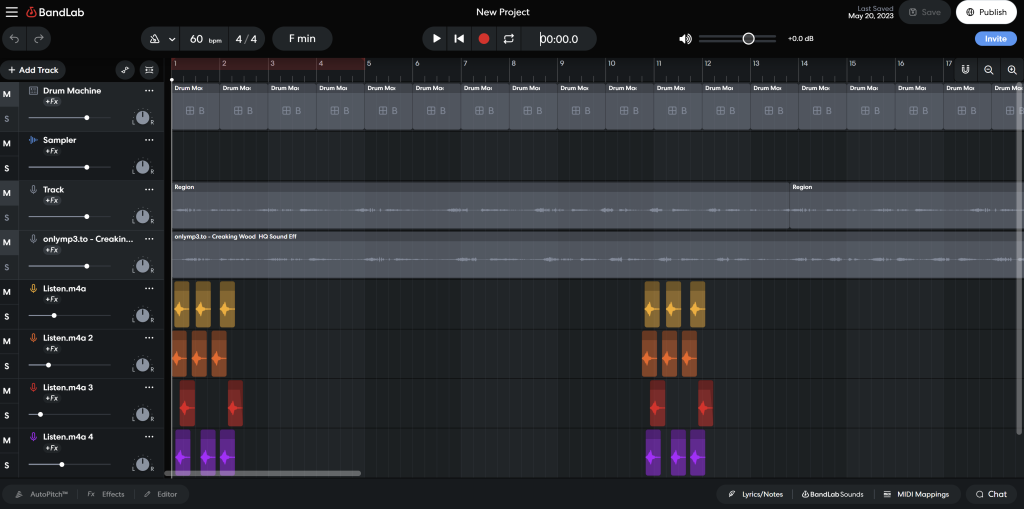Click the Add Track button
The height and width of the screenshot is (509, 1024).
[x=33, y=70]
